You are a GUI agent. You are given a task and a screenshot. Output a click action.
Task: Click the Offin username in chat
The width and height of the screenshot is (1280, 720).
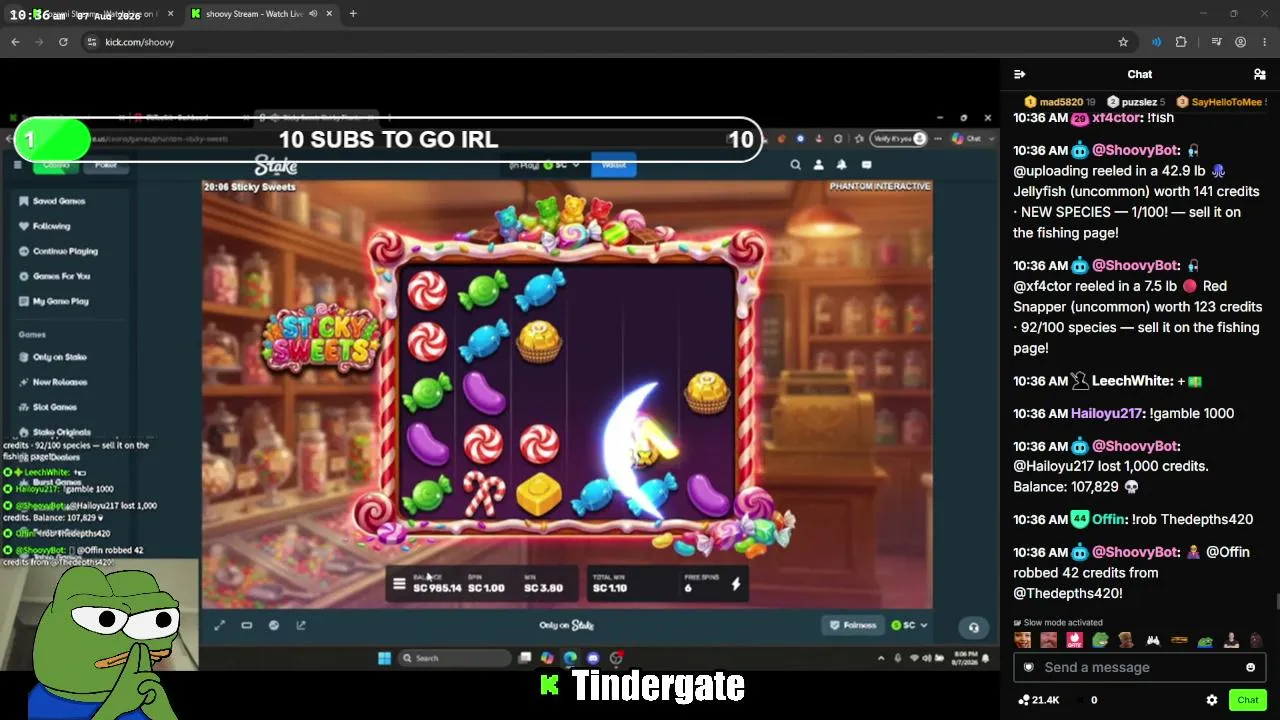[x=1109, y=519]
